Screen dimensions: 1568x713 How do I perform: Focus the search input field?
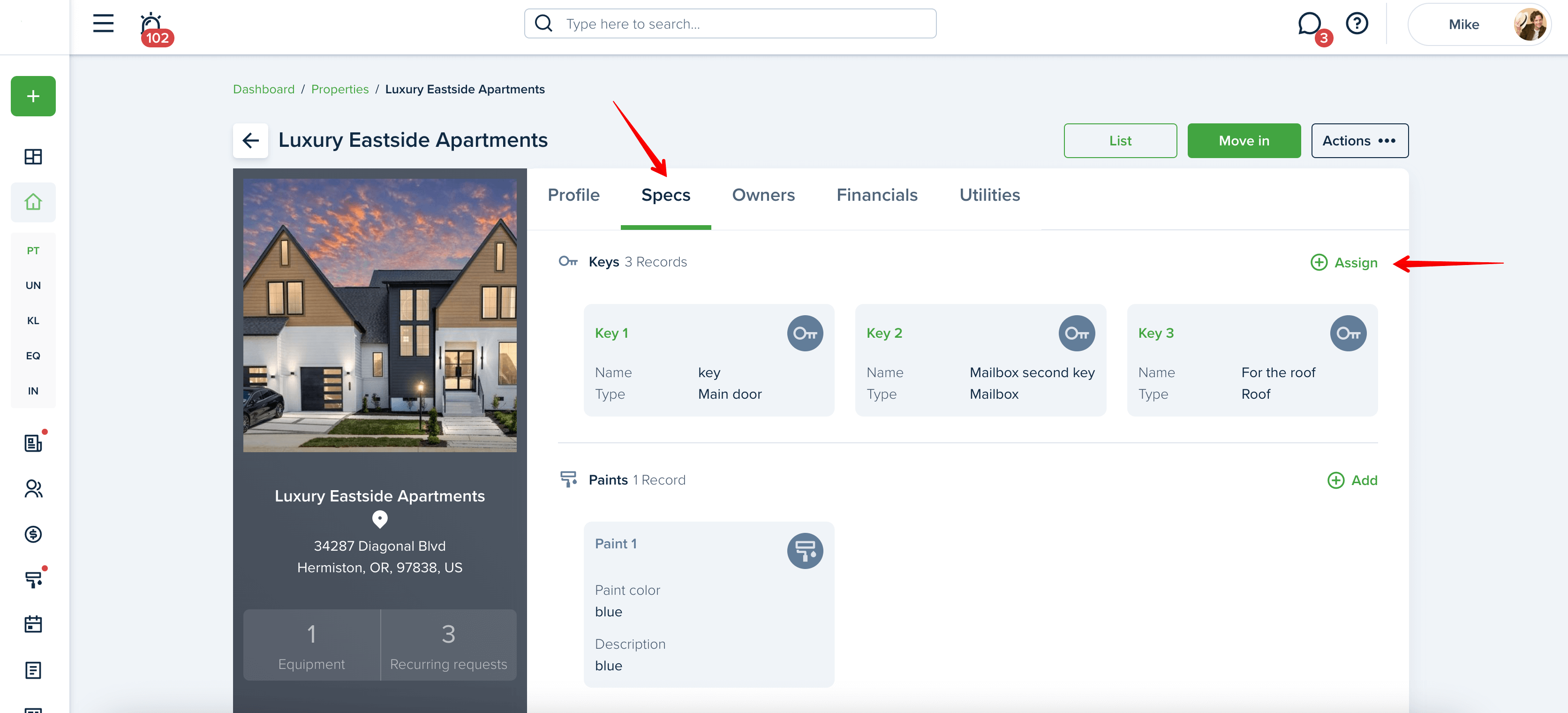click(730, 24)
